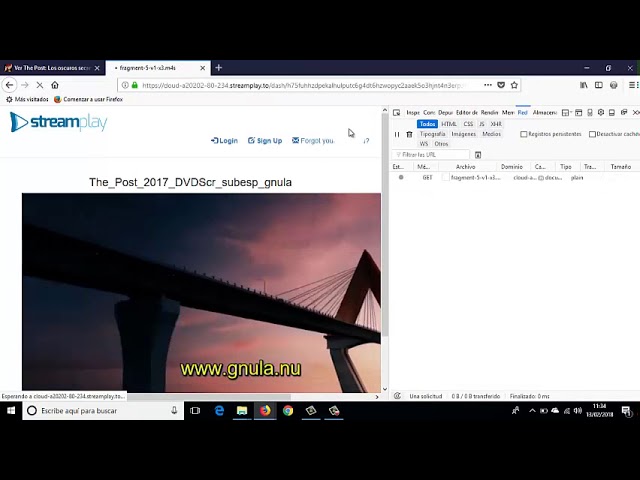Open the Memoria devtools tab
640x480 pixels.
[x=508, y=113]
